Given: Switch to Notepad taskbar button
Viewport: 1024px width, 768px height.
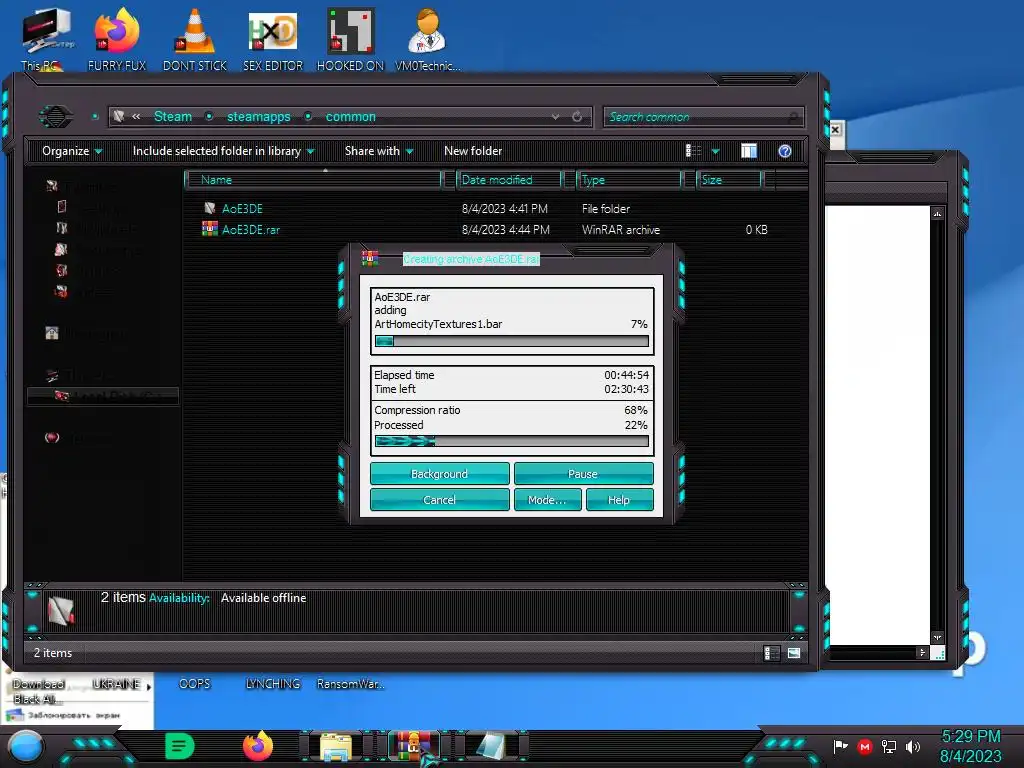Looking at the screenshot, I should point(492,747).
